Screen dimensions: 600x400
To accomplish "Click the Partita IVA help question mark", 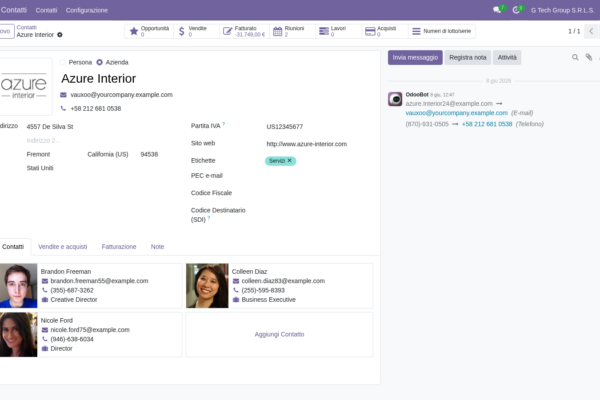I will click(x=223, y=124).
